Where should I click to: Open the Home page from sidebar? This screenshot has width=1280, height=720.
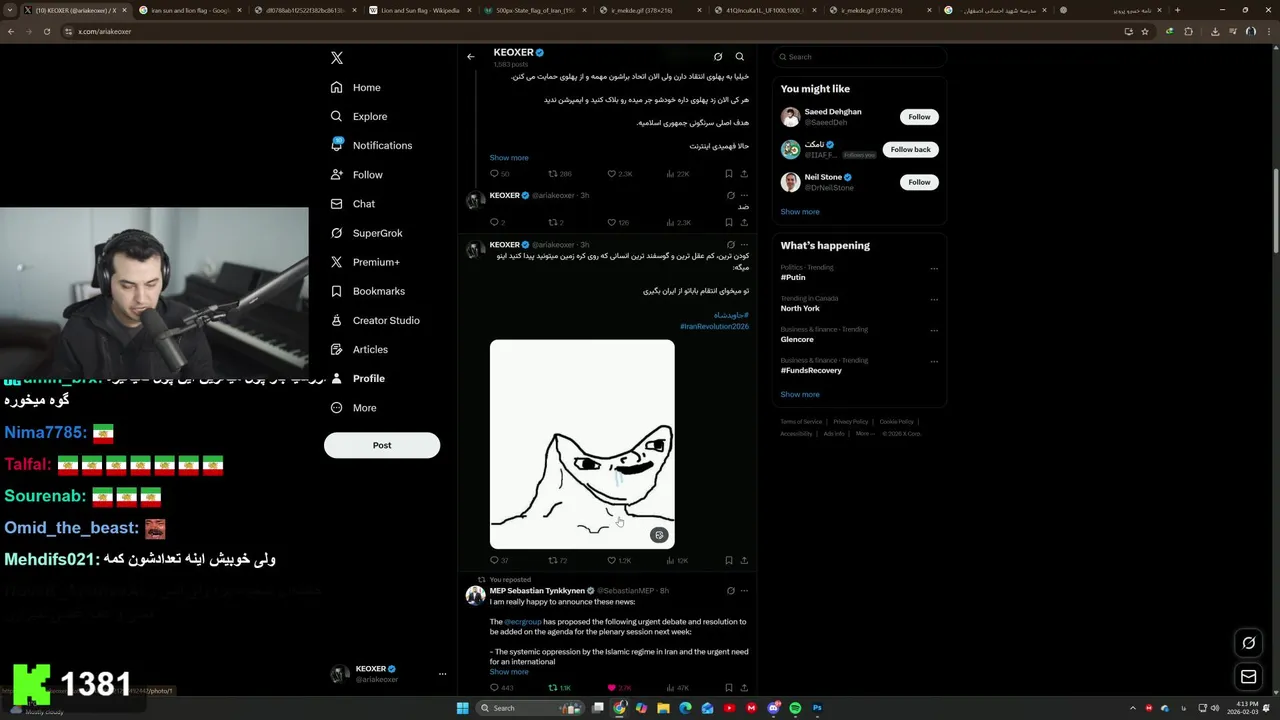[356, 87]
